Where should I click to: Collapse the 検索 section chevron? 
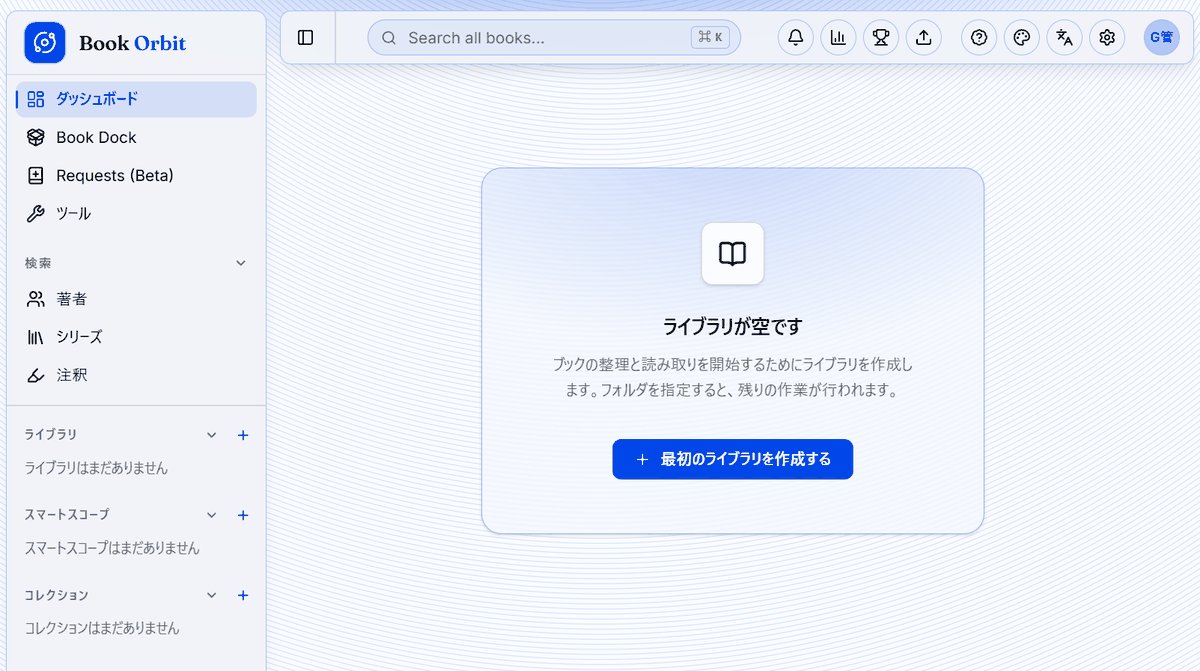240,263
